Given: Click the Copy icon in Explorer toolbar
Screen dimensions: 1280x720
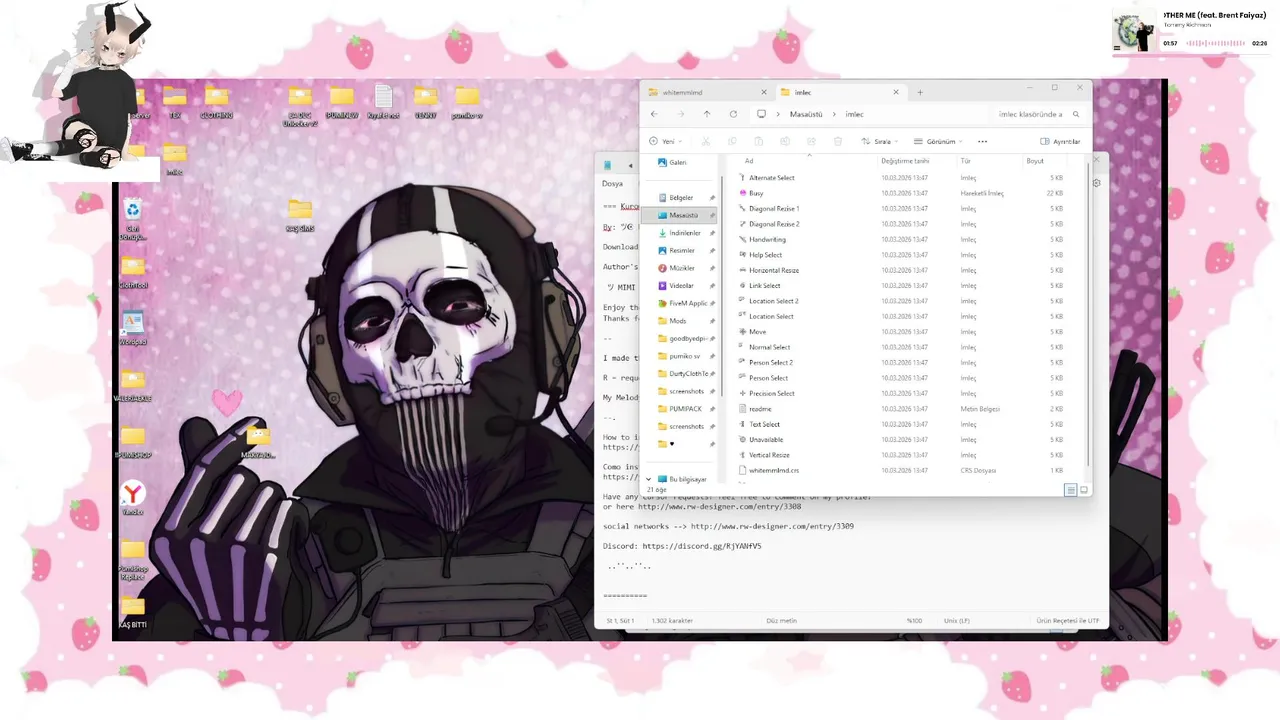Looking at the screenshot, I should (x=732, y=141).
